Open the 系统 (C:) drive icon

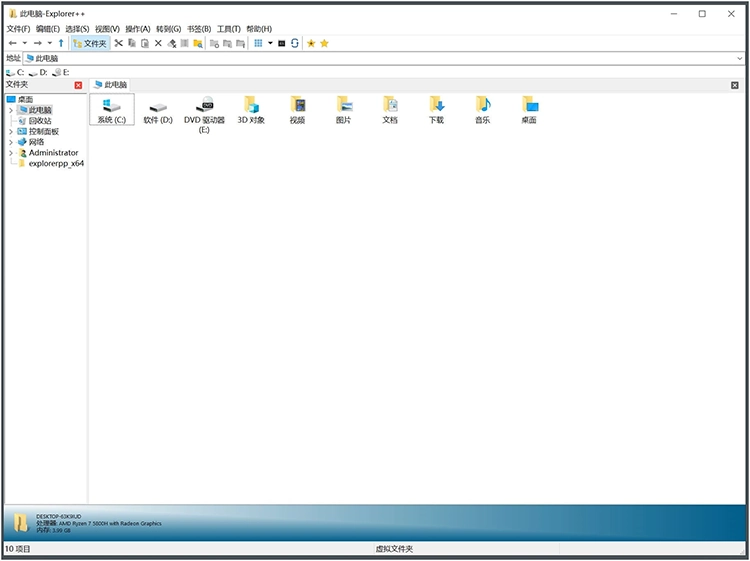click(111, 109)
